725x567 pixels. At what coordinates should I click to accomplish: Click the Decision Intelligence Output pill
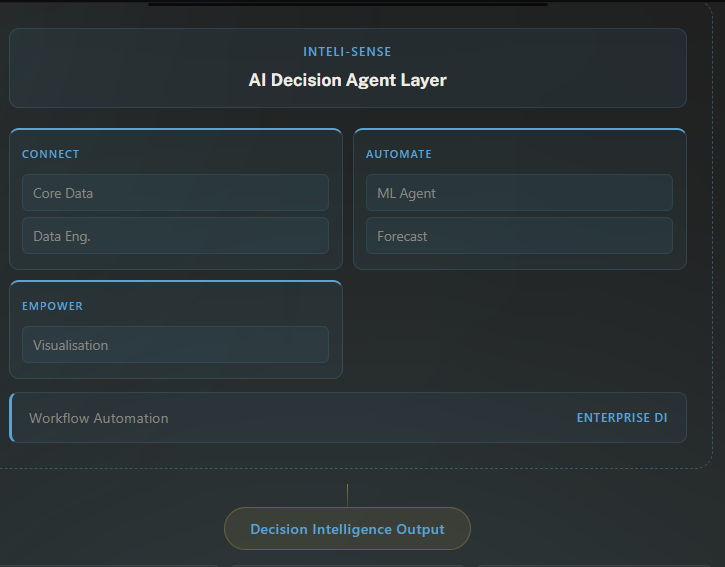[x=347, y=529]
